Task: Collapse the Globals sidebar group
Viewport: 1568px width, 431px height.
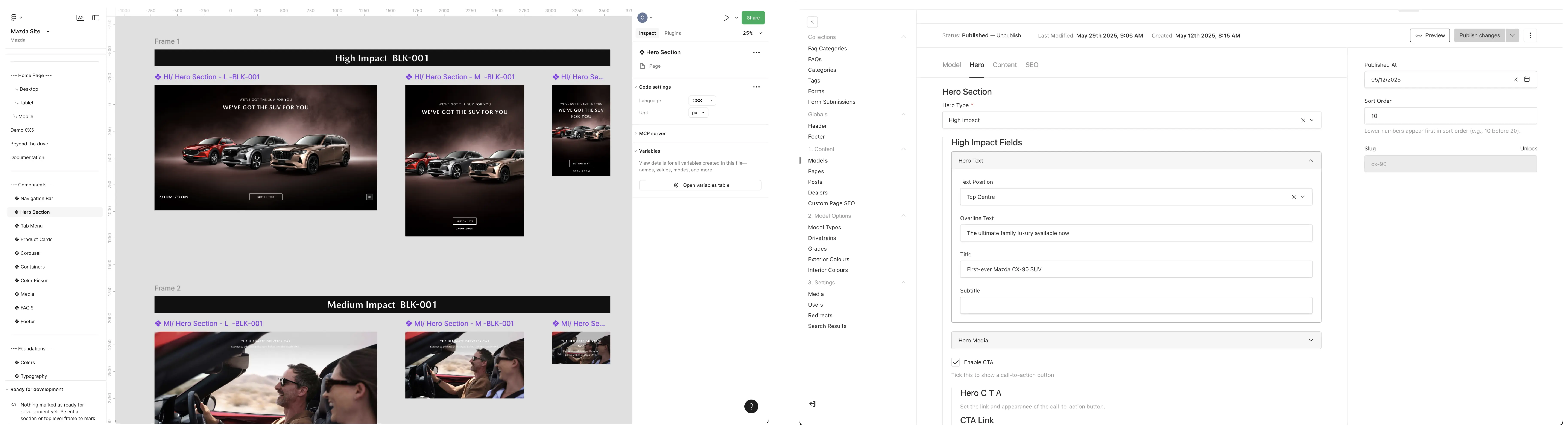Action: click(x=903, y=115)
